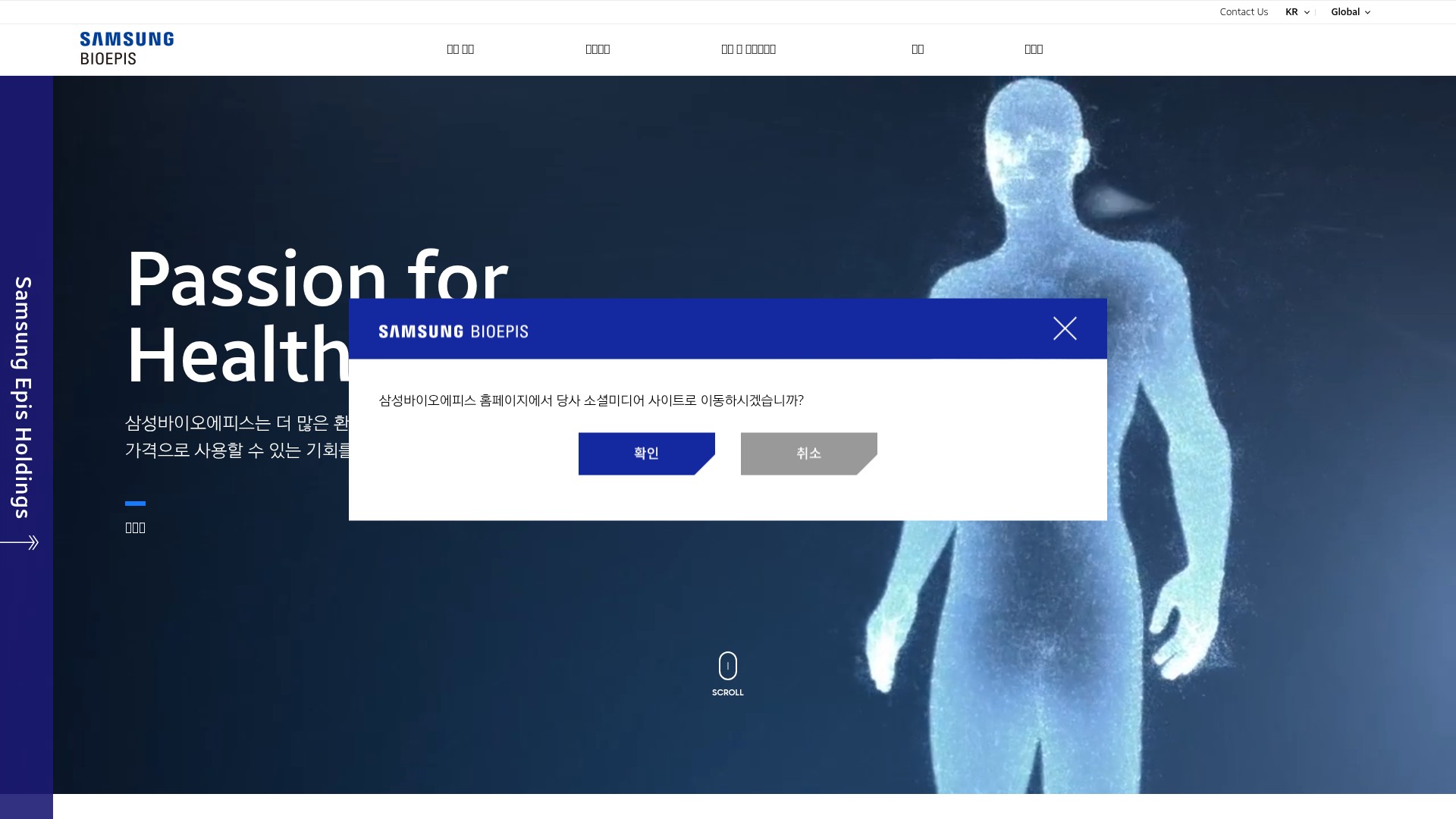Expand the Global site dropdown
This screenshot has height=819, width=1456.
point(1351,12)
